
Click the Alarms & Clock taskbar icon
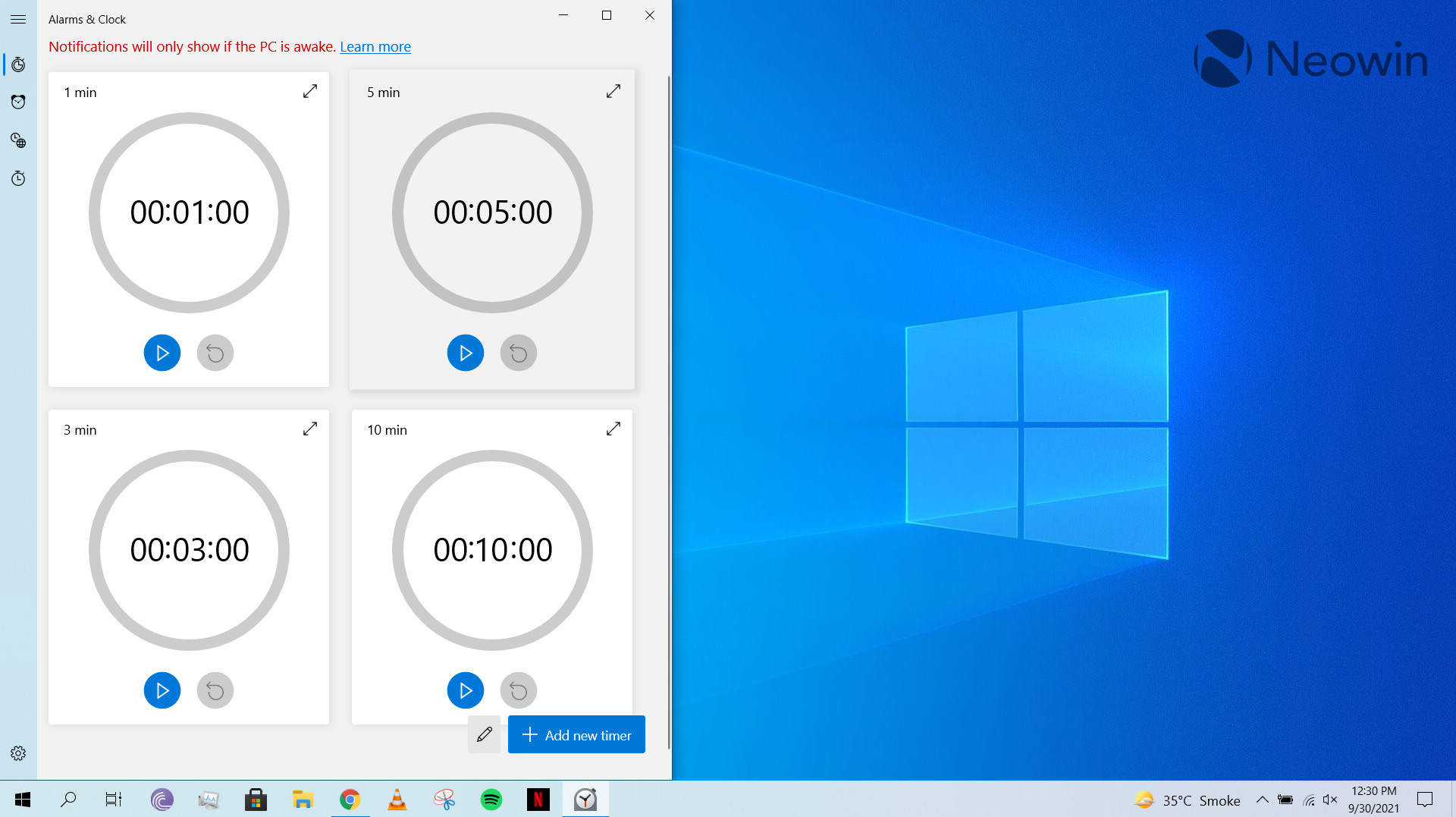point(585,800)
